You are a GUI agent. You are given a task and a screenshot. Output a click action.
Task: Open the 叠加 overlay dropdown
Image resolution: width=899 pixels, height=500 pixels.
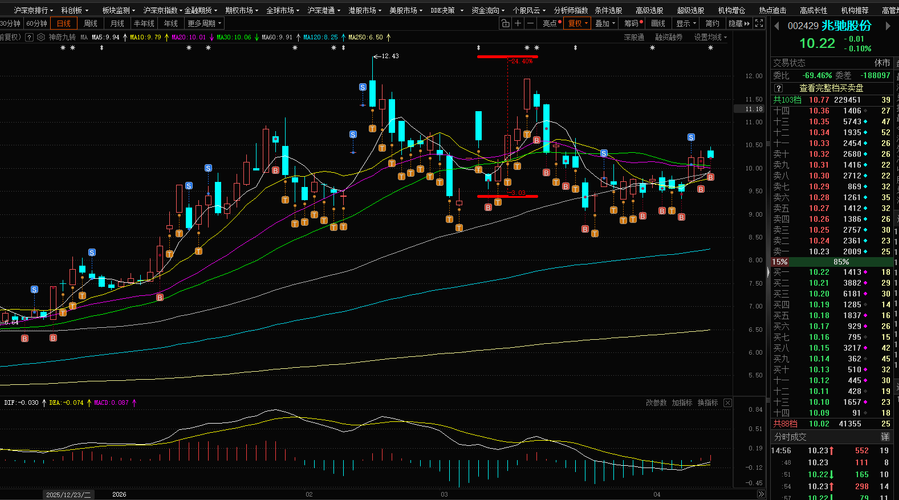pyautogui.click(x=603, y=22)
